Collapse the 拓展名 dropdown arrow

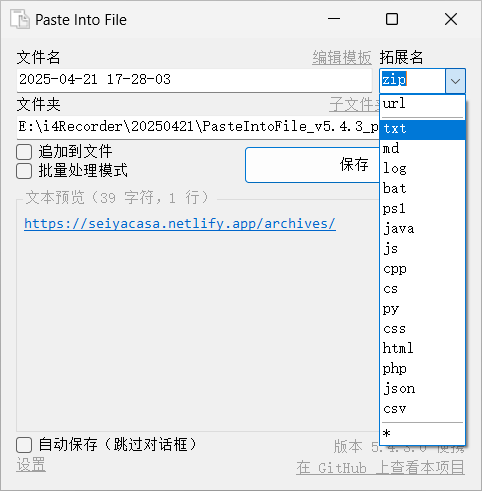455,81
